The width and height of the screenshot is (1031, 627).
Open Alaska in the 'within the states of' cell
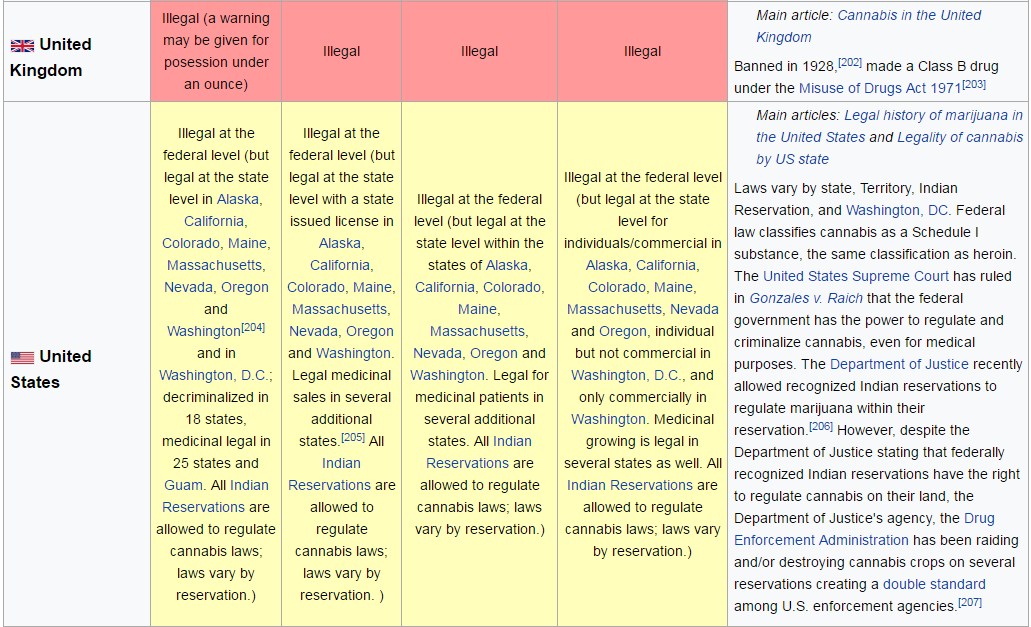pos(507,266)
